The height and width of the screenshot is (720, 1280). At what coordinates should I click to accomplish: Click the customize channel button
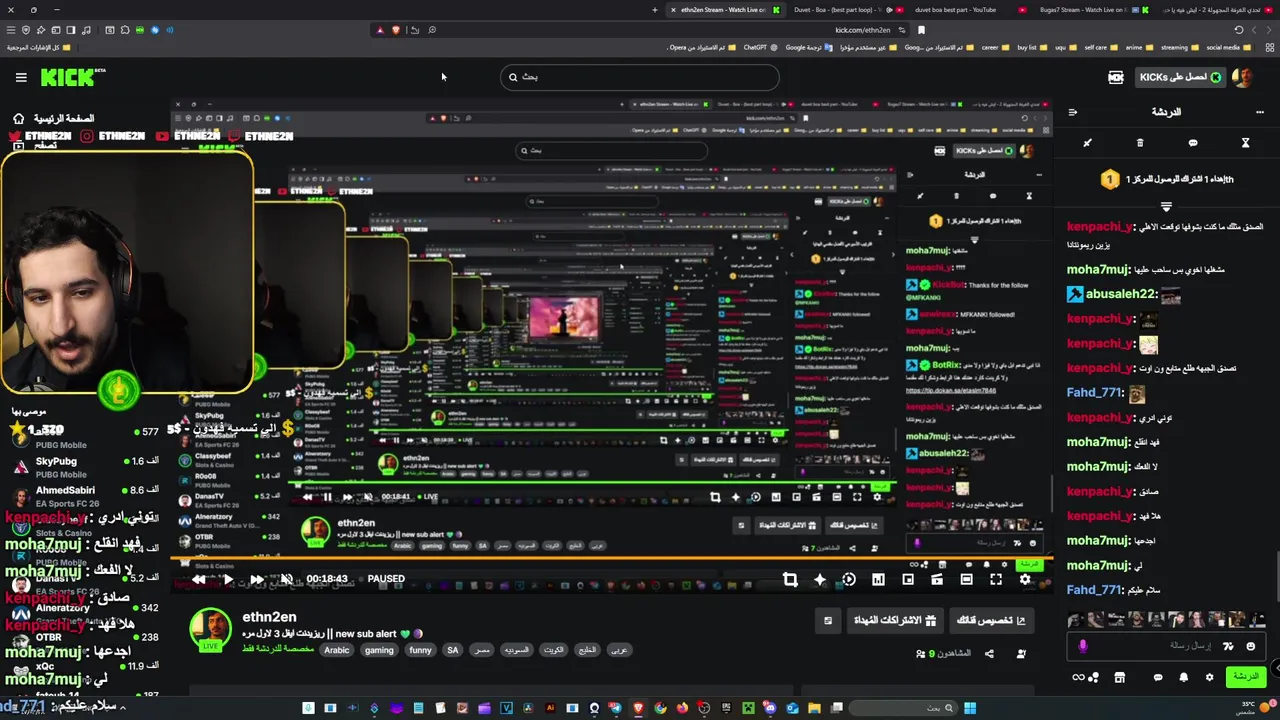pyautogui.click(x=991, y=620)
